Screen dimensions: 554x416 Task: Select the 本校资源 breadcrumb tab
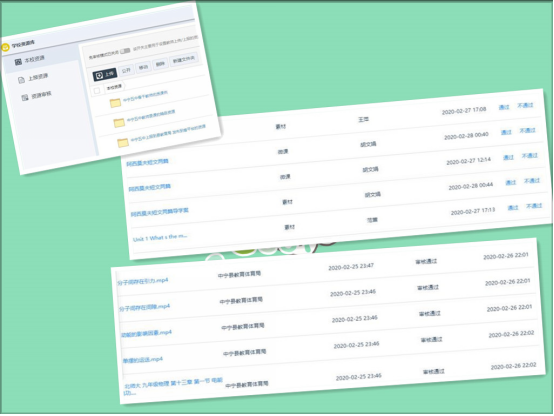pos(114,87)
